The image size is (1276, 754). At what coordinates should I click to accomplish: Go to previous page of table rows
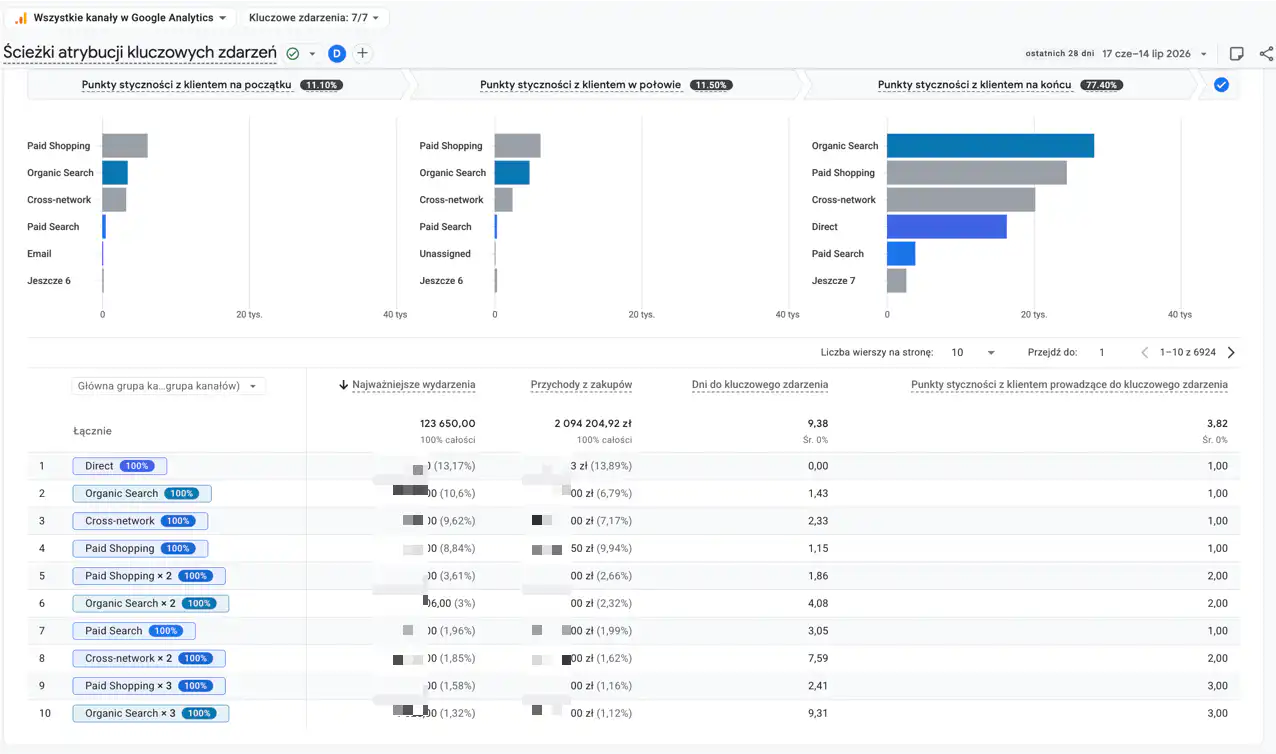click(1145, 352)
